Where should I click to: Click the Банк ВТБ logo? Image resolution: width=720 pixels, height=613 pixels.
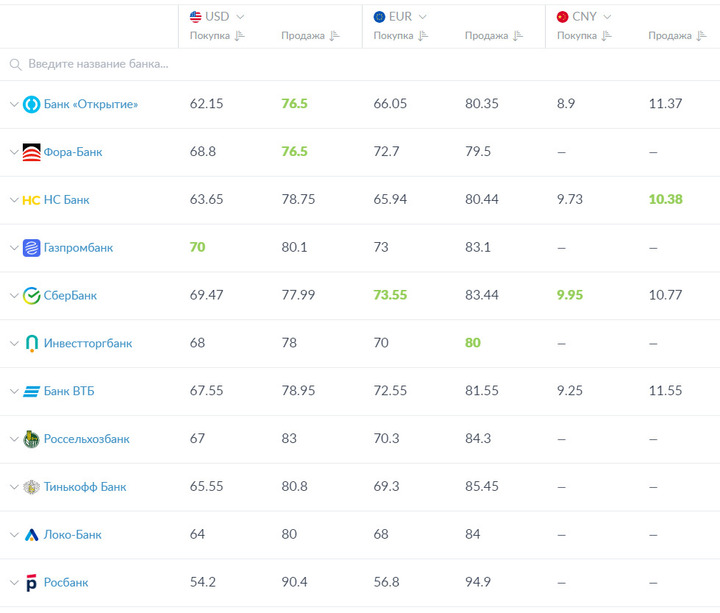[32, 391]
